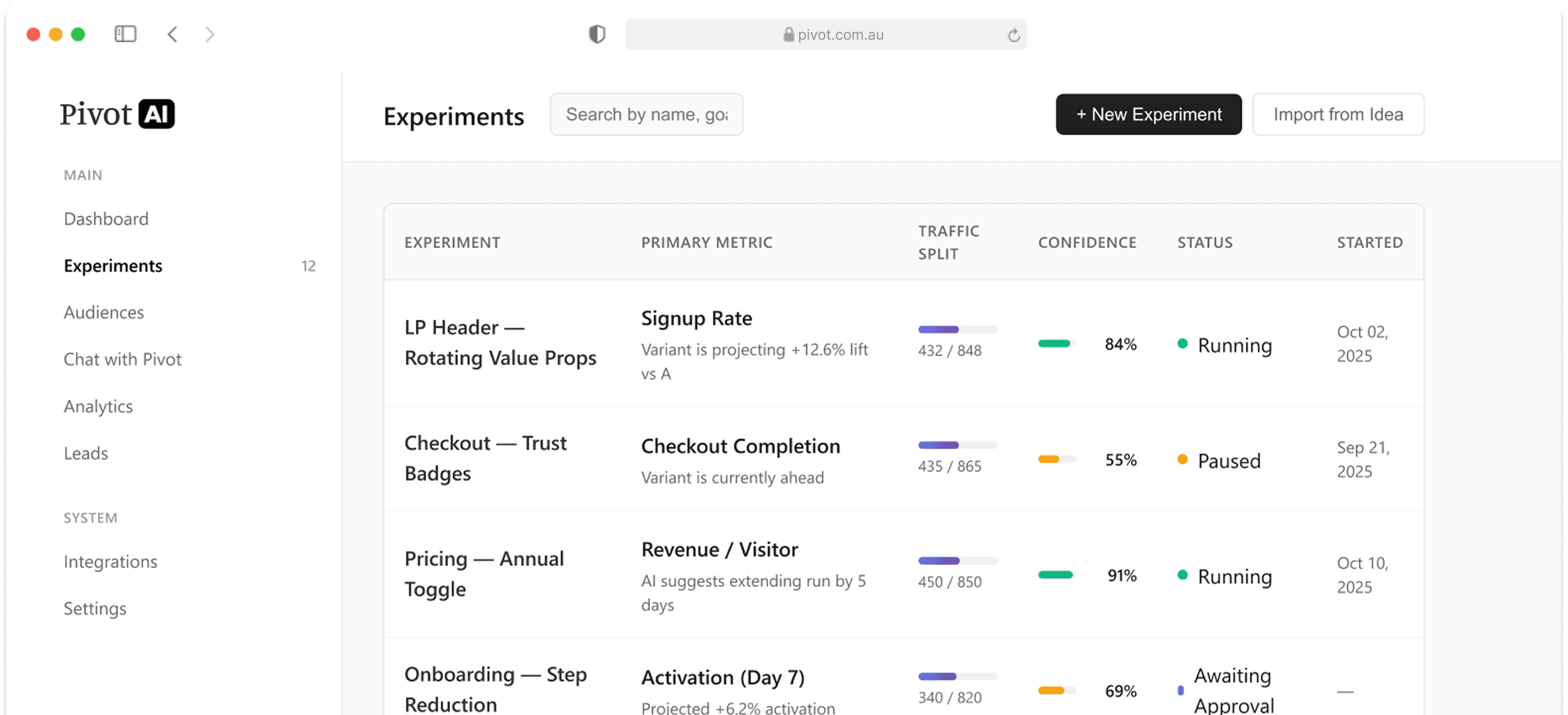Click the Import from Idea button
The height and width of the screenshot is (715, 1568).
(x=1338, y=114)
